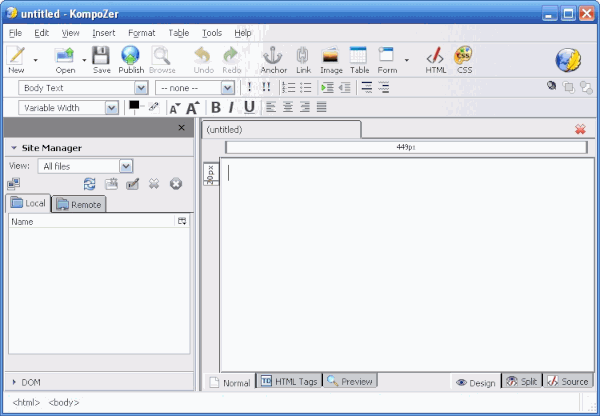Click the Open file toolbar icon
Screen dimensions: 600x416
pos(65,60)
